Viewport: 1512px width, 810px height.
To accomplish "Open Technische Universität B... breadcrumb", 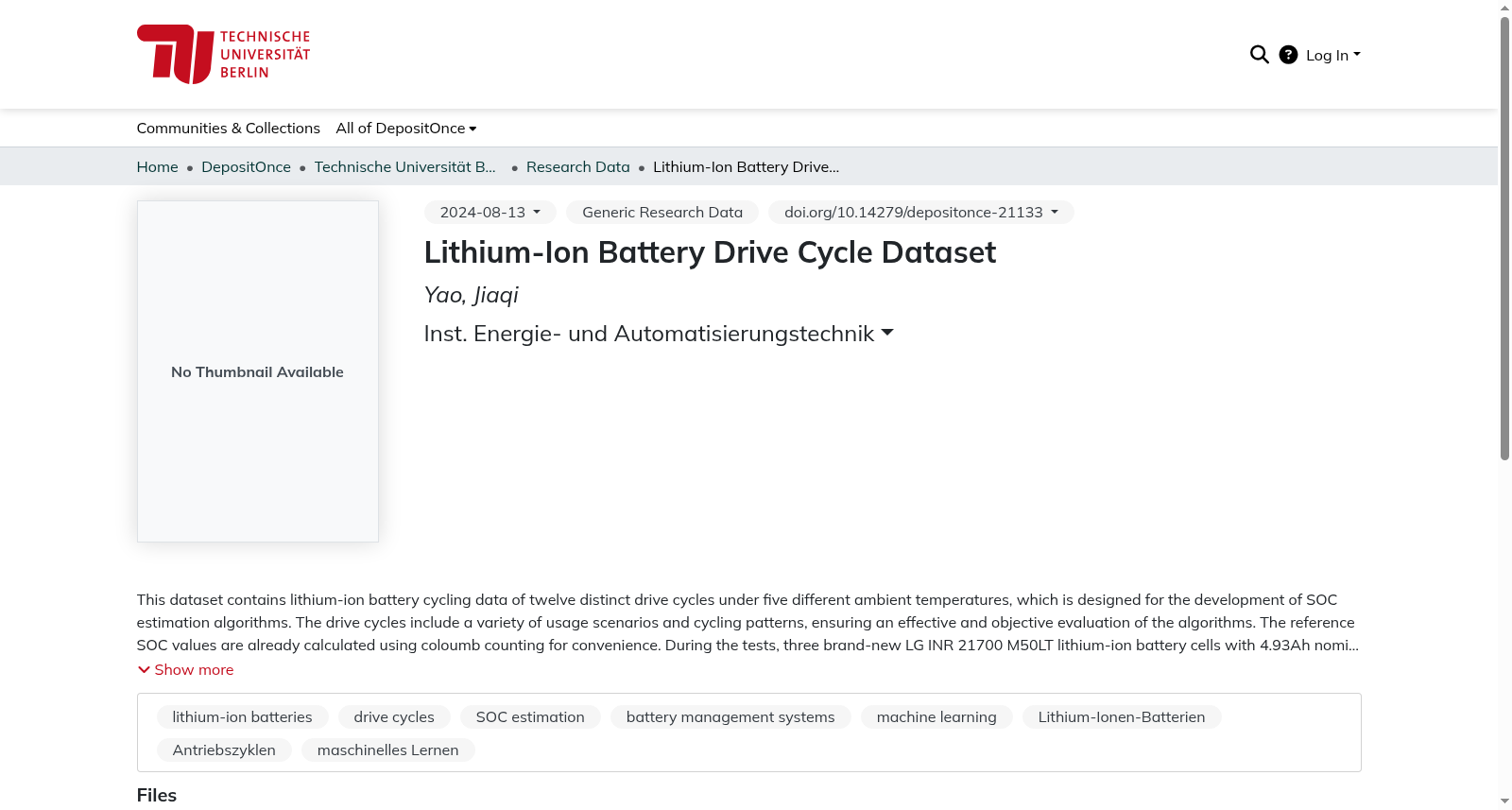I will click(405, 167).
